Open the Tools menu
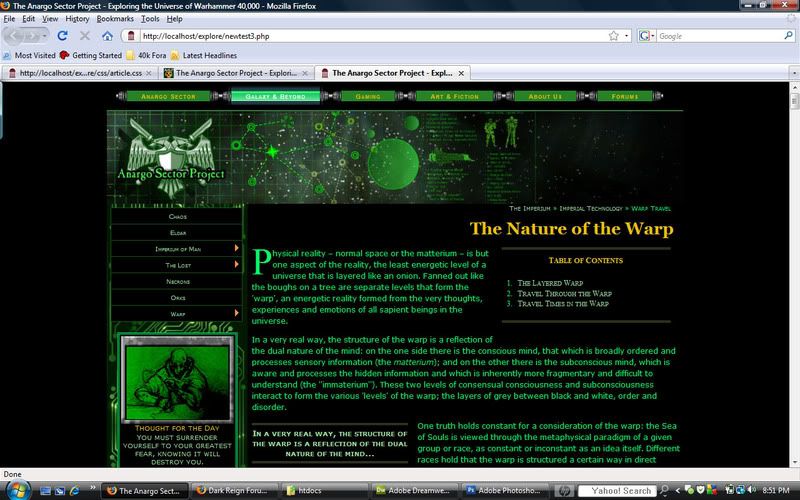The height and width of the screenshot is (500, 800). [150, 19]
